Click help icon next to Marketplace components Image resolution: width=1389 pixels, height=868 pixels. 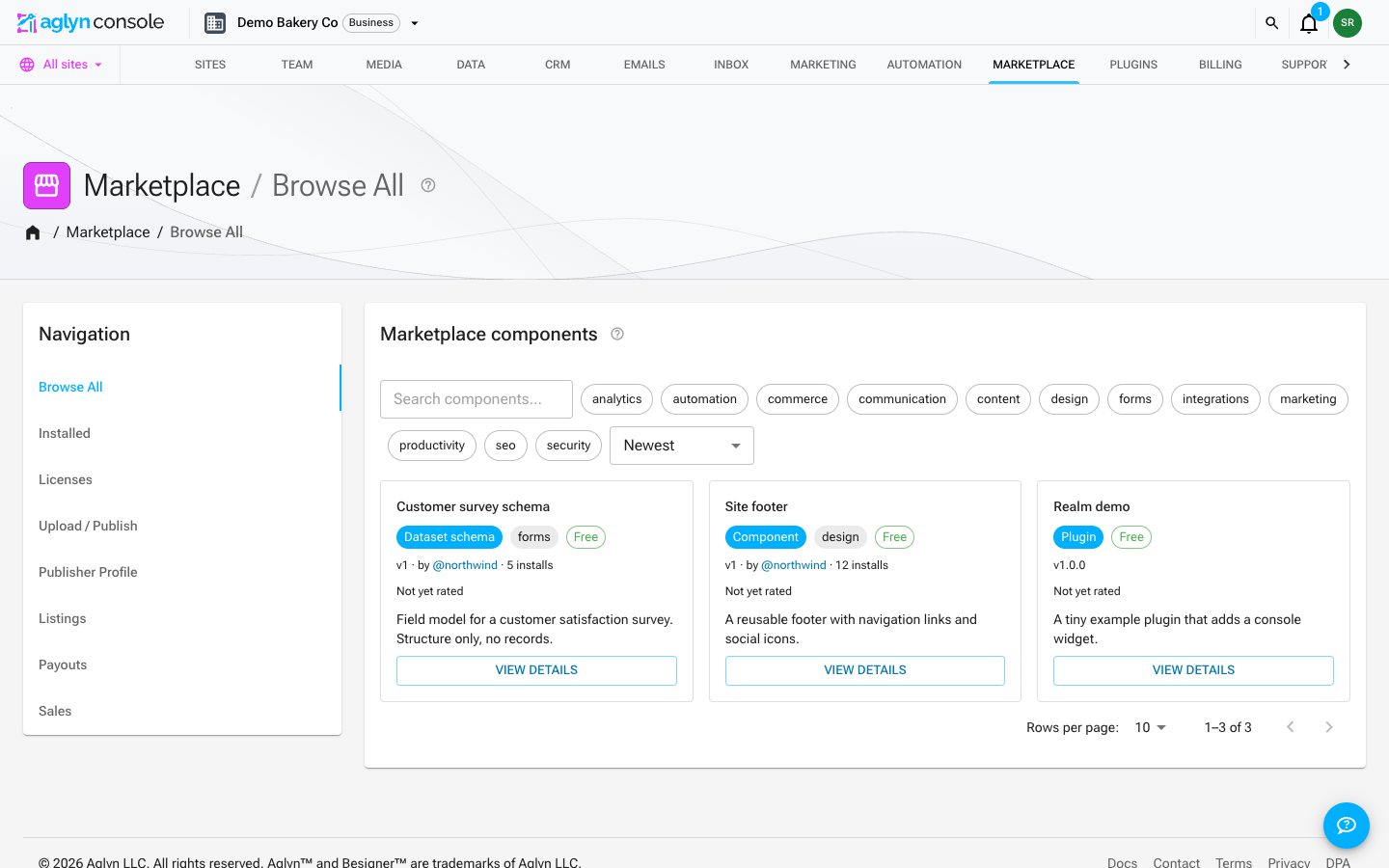pyautogui.click(x=617, y=334)
